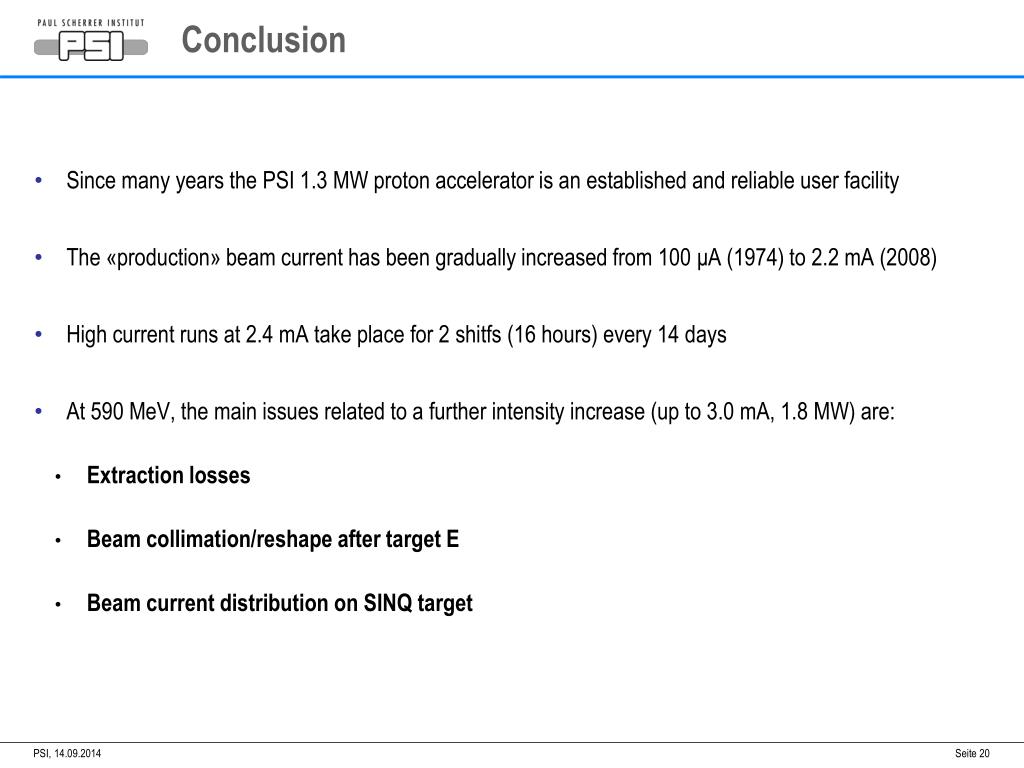This screenshot has height=768, width=1024.
Task: Click the «production» beam current sentence
Action: (502, 258)
